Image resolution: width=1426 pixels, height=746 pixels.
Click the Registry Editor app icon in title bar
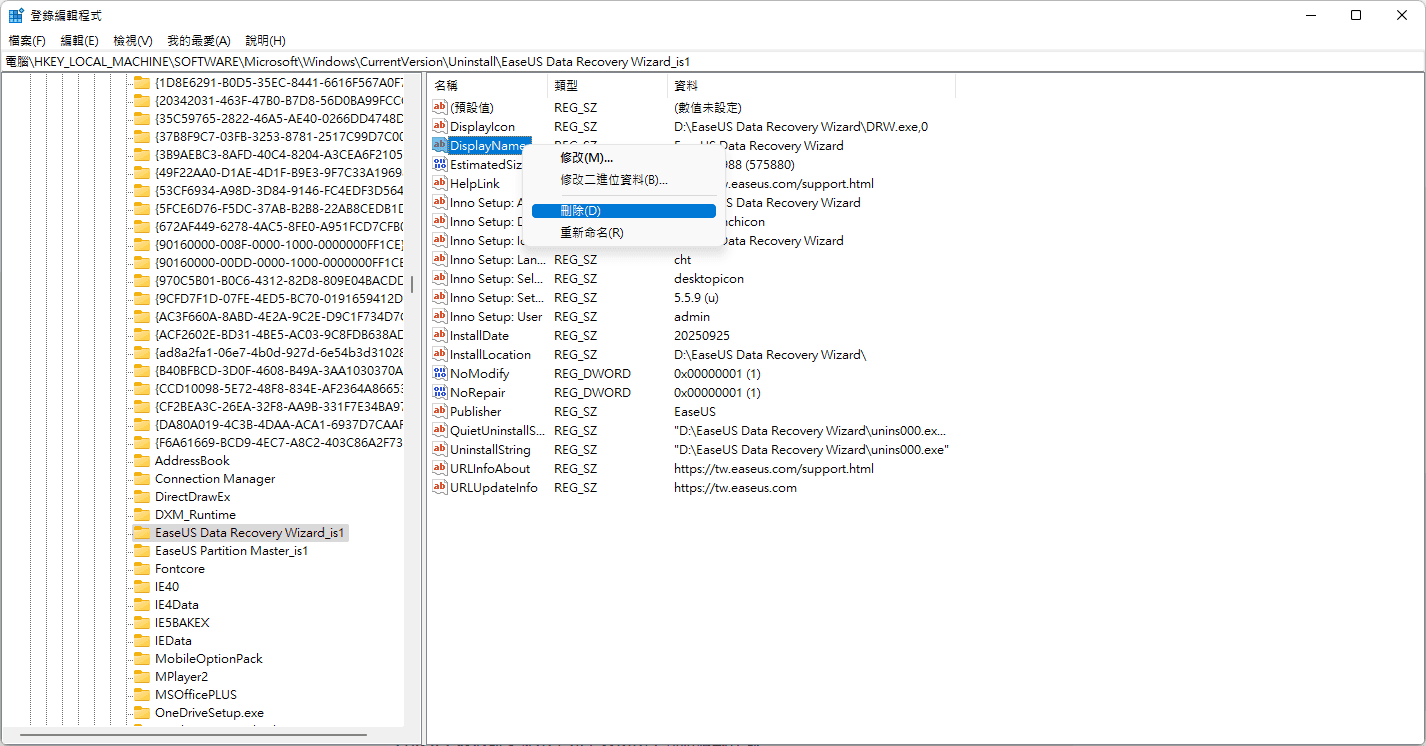tap(16, 15)
